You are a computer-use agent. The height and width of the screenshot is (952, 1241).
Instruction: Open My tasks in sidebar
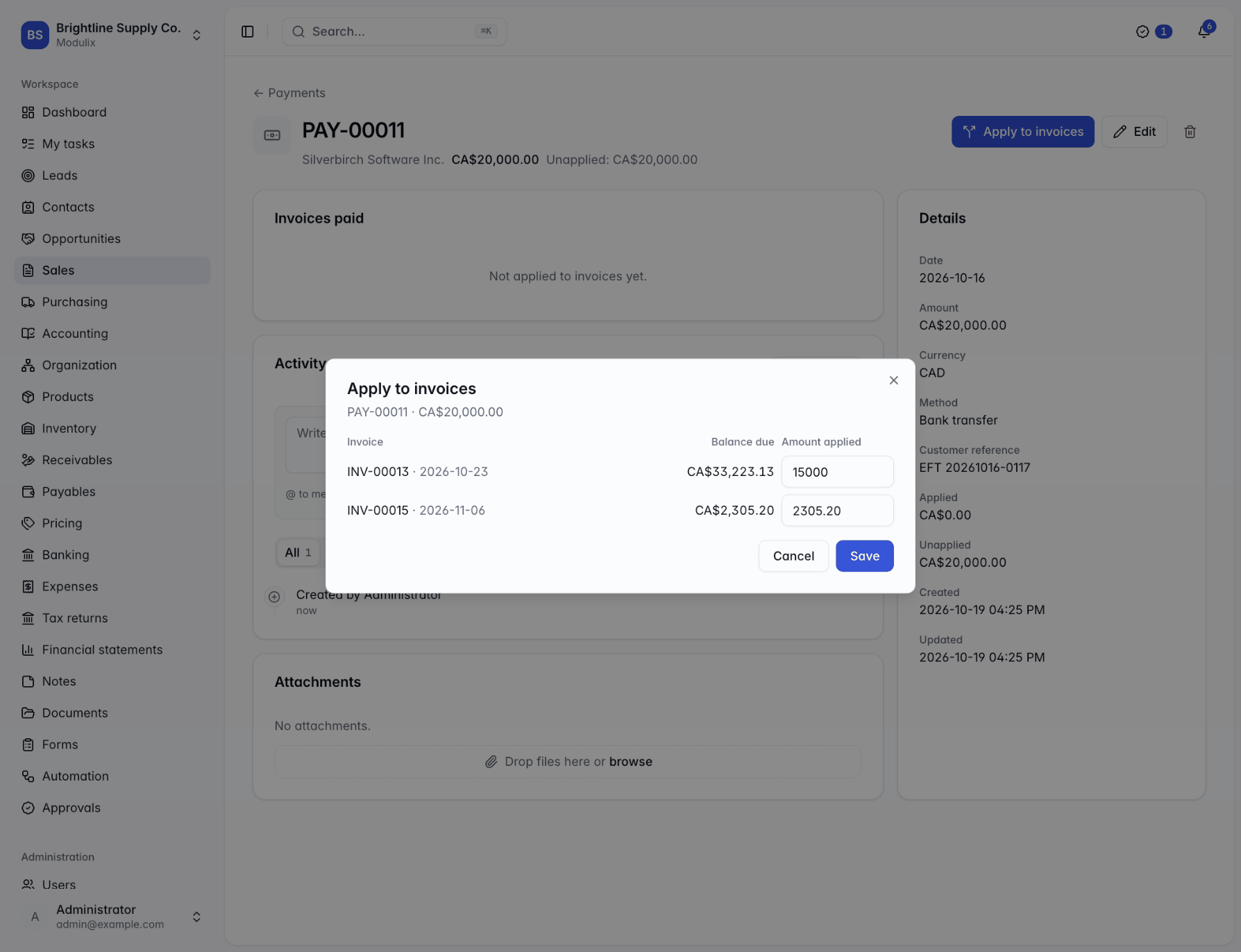pyautogui.click(x=112, y=144)
